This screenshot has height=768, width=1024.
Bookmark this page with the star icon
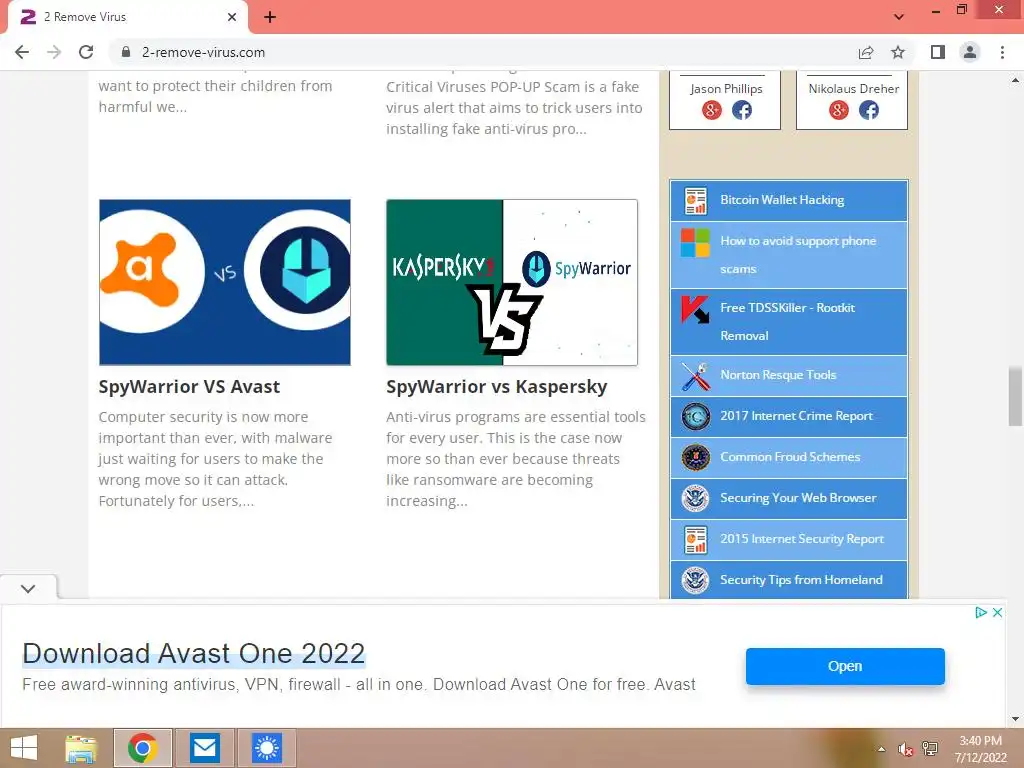[x=898, y=52]
